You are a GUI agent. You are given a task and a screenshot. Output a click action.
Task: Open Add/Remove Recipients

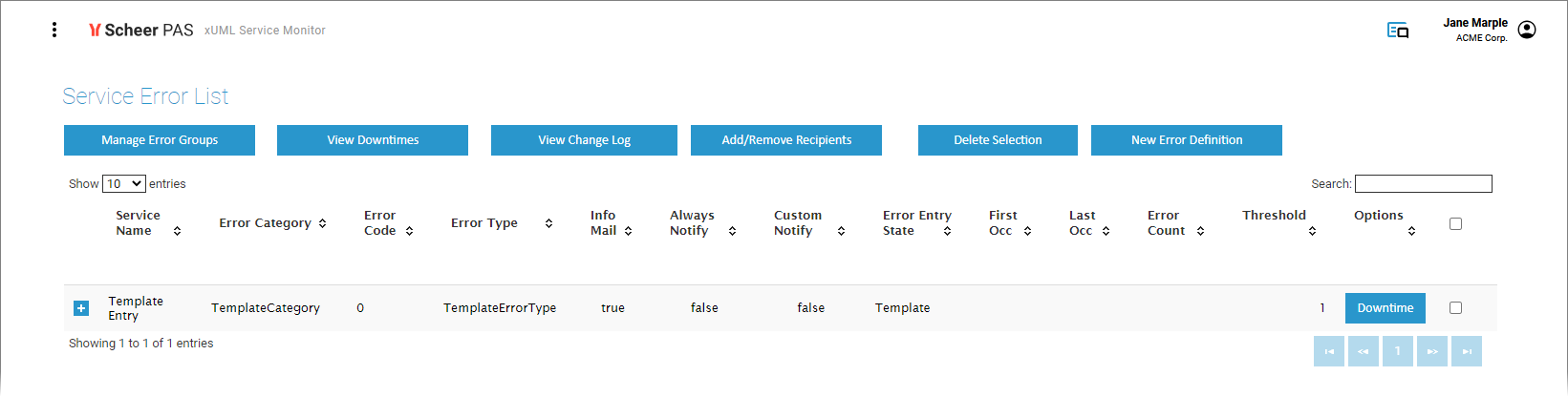click(x=786, y=139)
